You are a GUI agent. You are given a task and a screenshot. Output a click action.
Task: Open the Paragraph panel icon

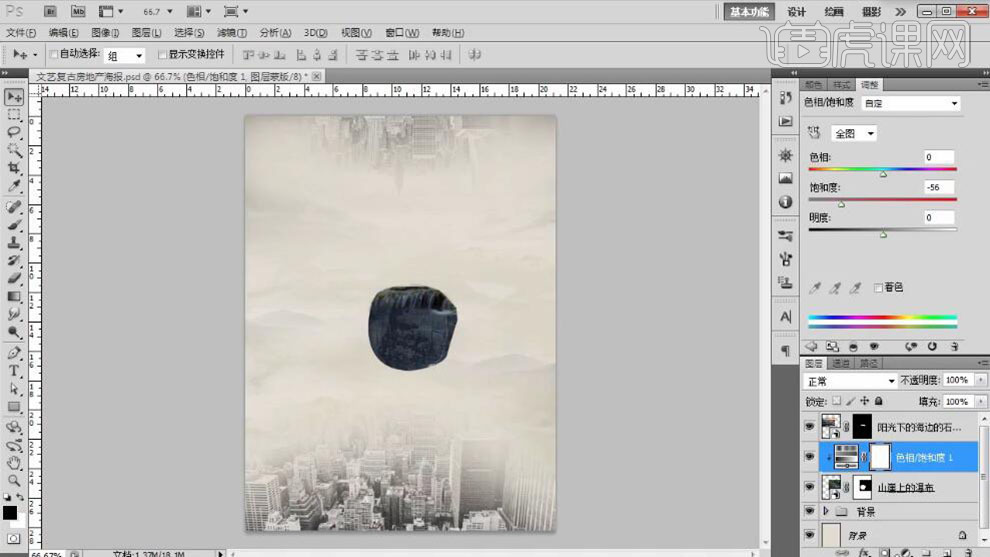click(x=785, y=350)
